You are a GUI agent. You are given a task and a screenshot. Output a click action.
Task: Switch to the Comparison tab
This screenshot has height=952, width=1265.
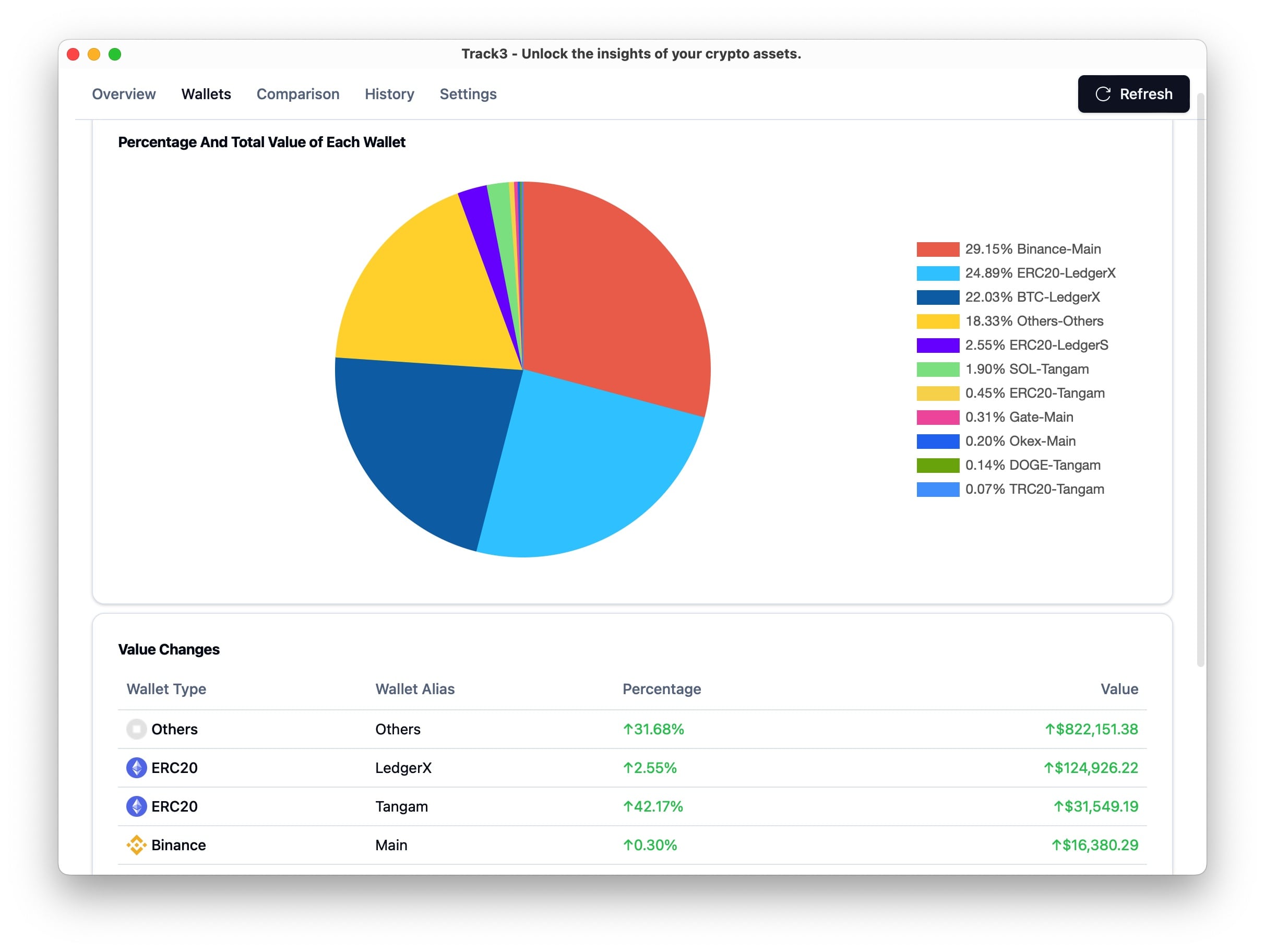[297, 94]
